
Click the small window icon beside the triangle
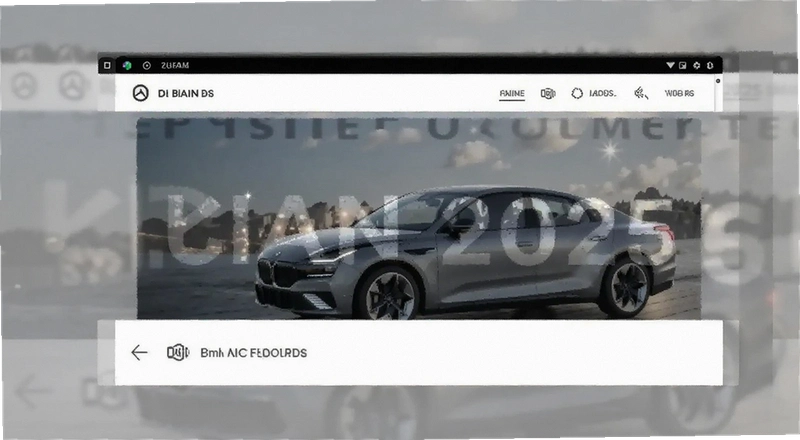click(x=683, y=65)
